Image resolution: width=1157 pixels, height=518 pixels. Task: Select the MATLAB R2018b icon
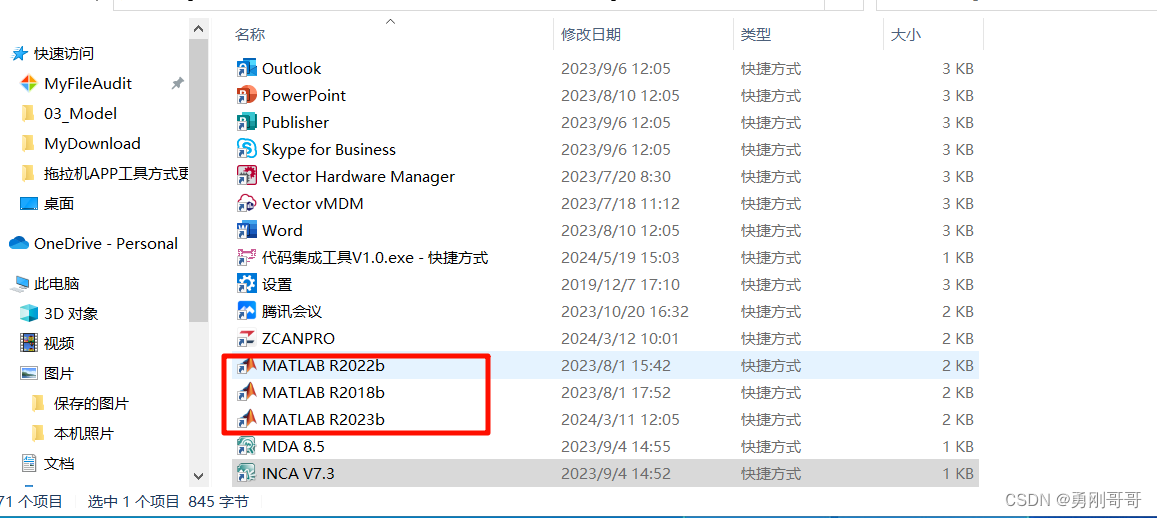246,393
